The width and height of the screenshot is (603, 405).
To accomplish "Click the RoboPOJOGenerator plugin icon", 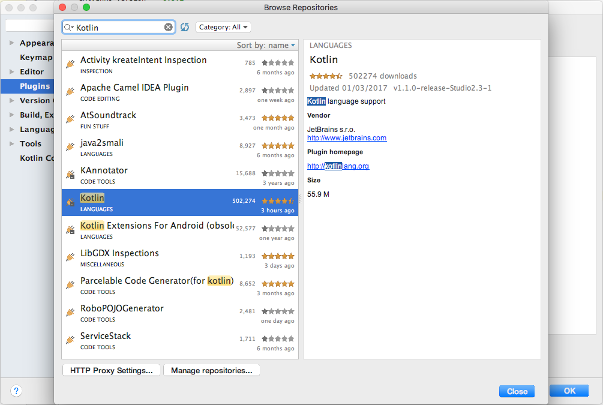I will click(x=70, y=313).
